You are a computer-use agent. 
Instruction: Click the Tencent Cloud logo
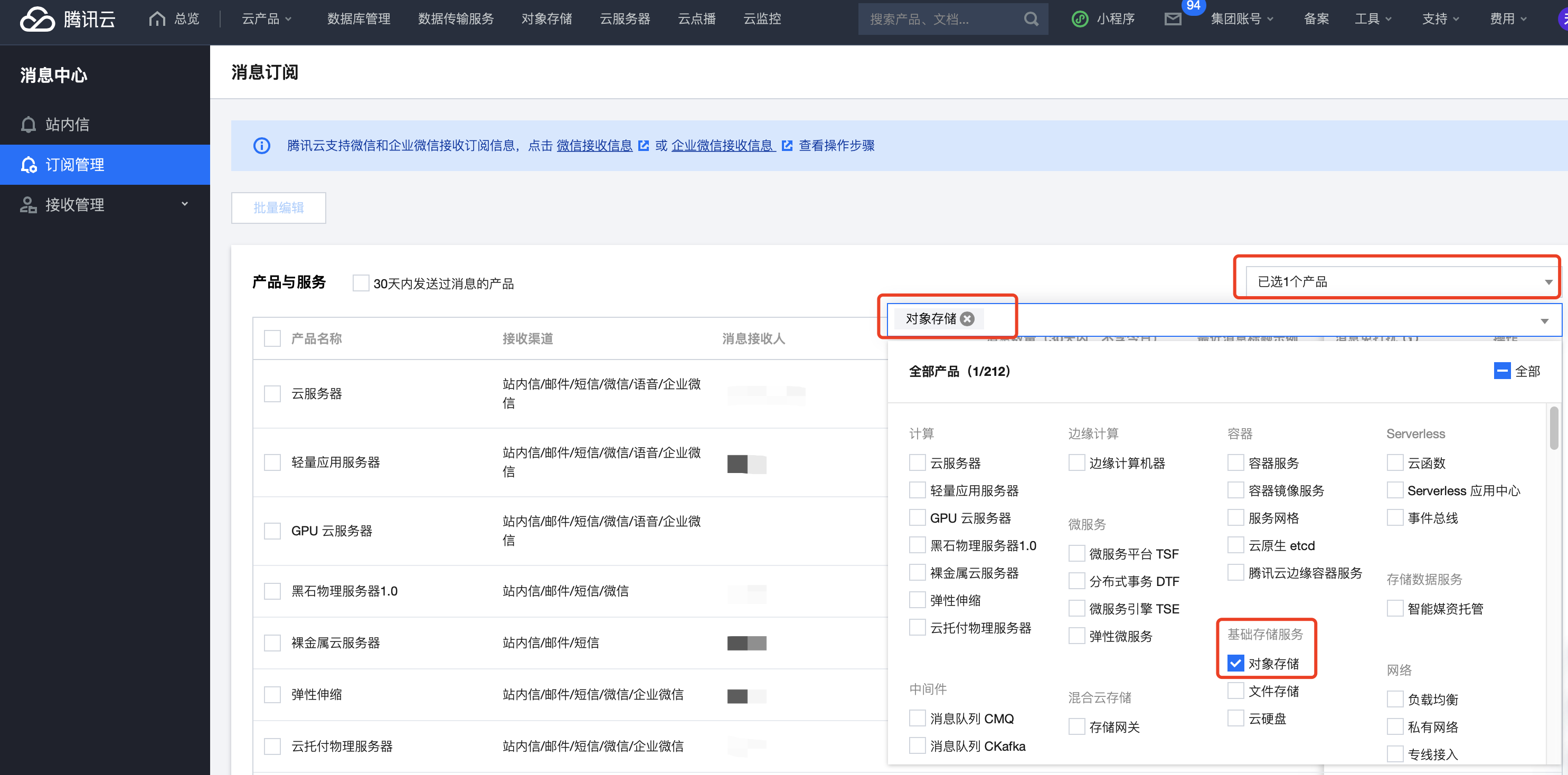(68, 19)
